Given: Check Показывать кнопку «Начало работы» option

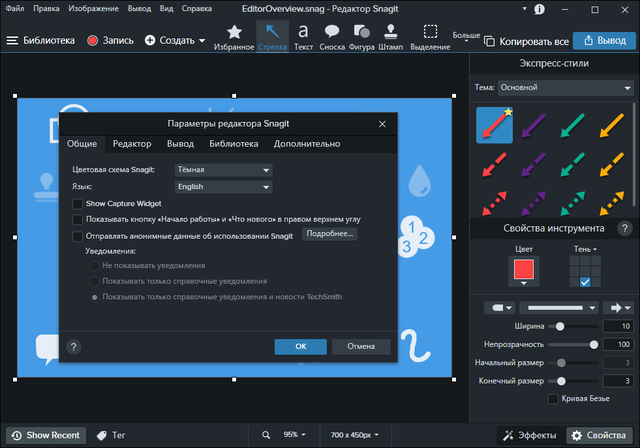Looking at the screenshot, I should click(x=77, y=220).
